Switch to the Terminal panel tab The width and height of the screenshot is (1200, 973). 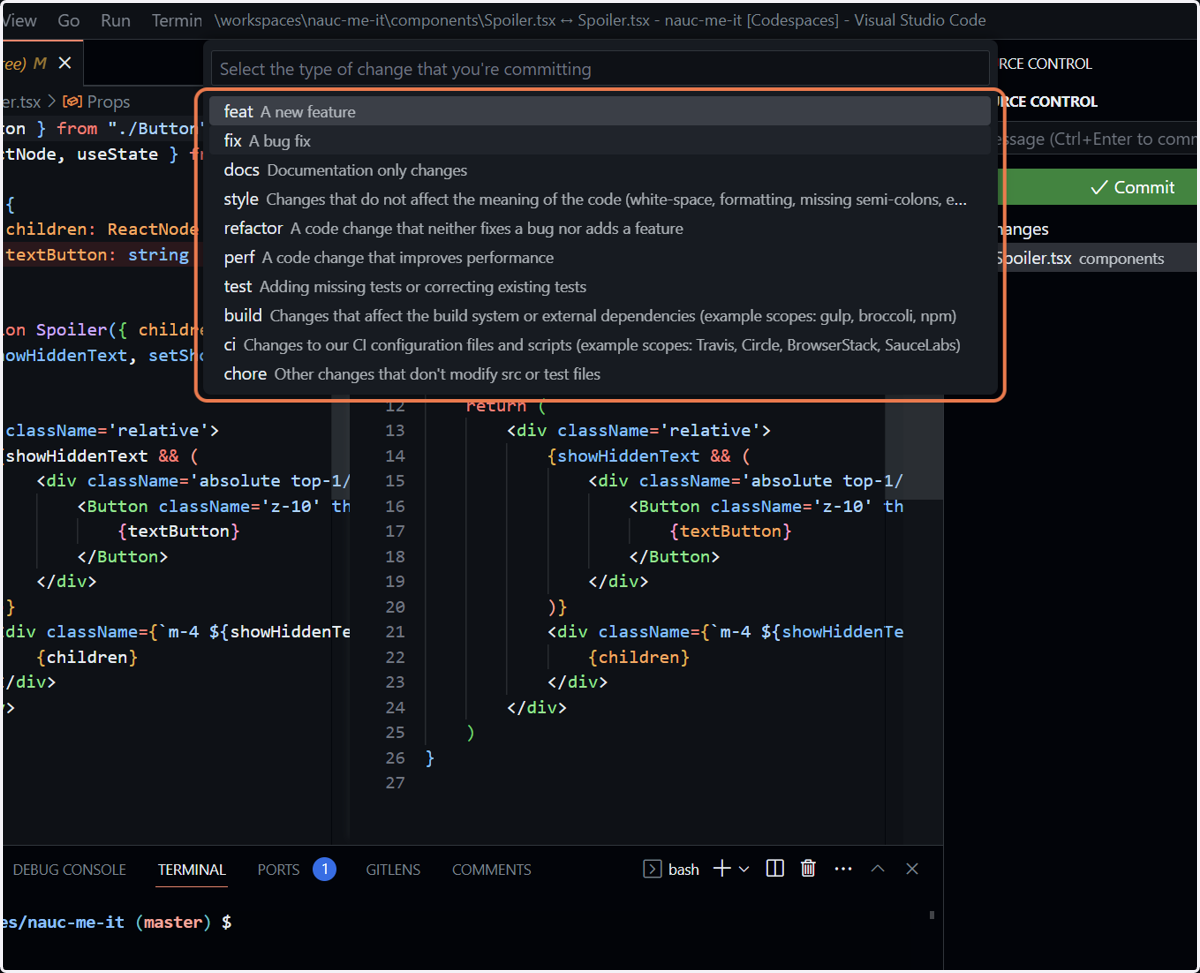pyautogui.click(x=192, y=869)
